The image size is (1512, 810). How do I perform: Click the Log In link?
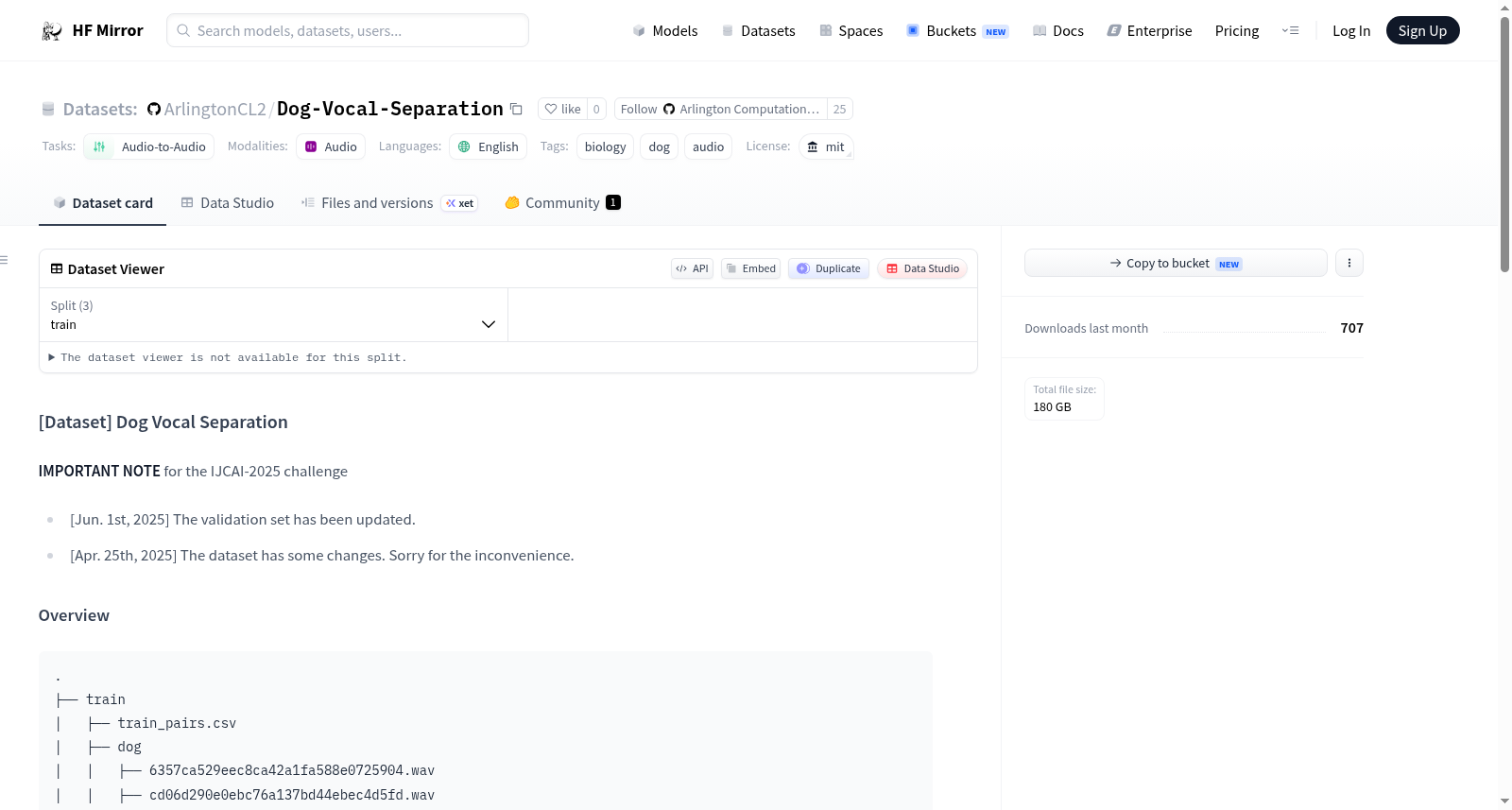coord(1351,30)
